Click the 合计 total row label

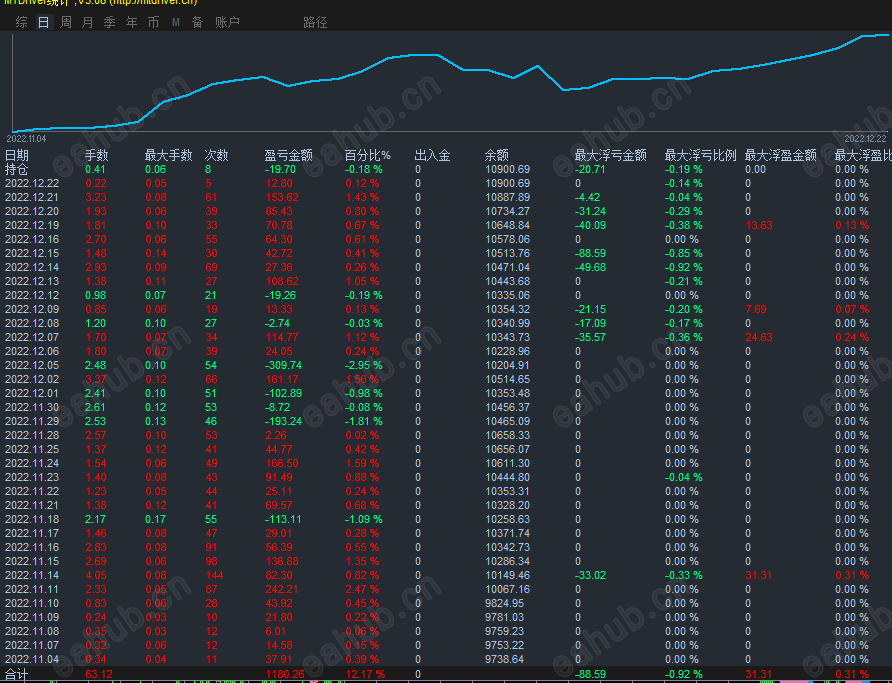[x=17, y=675]
